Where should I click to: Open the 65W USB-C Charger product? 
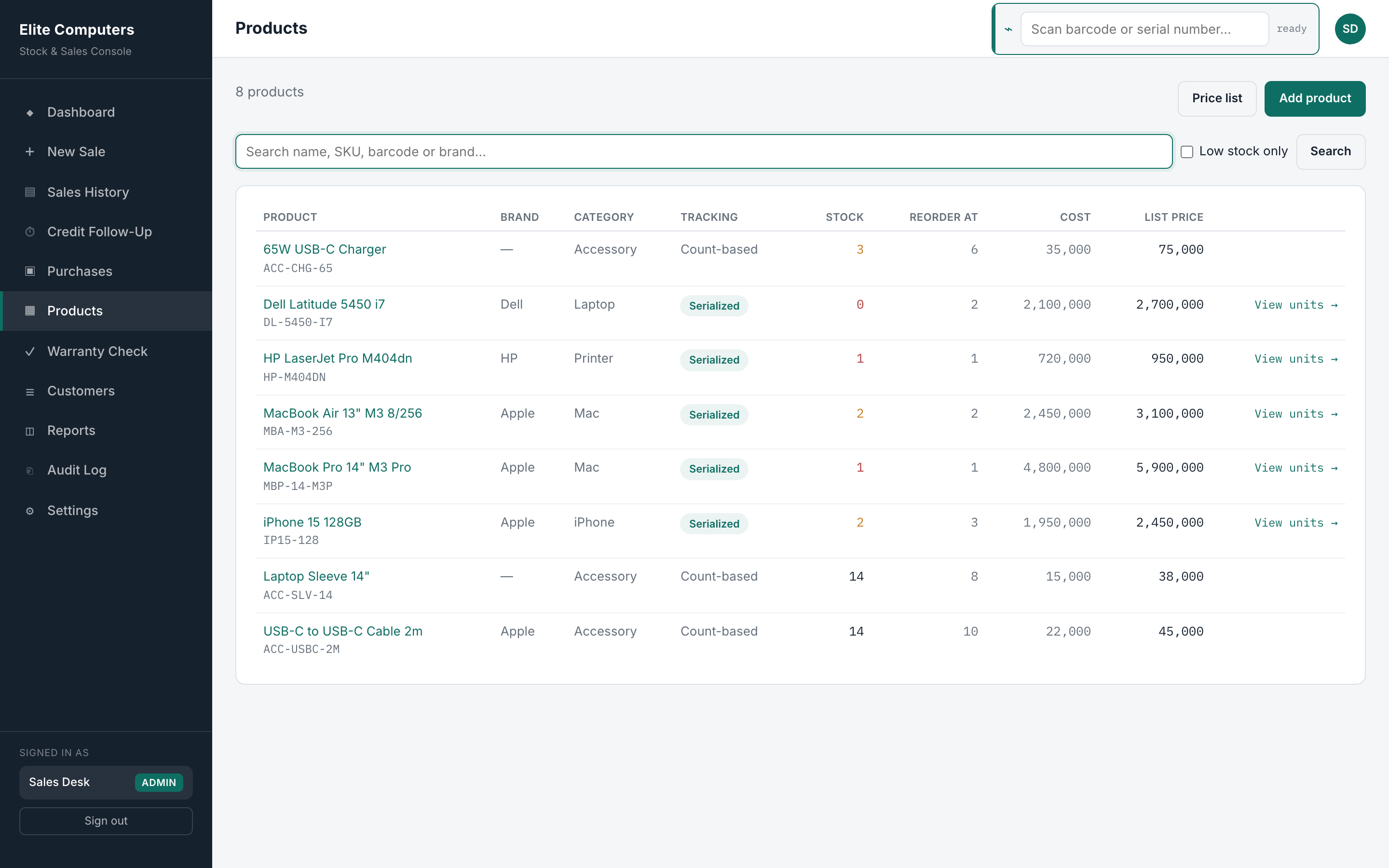tap(324, 249)
